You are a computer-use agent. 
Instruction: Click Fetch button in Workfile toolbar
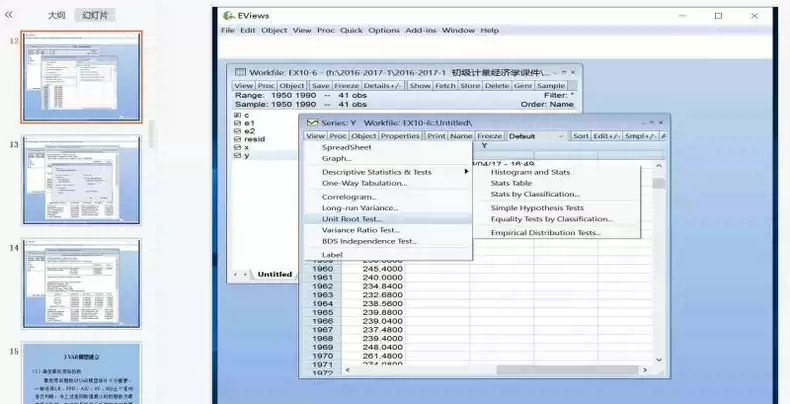click(445, 86)
